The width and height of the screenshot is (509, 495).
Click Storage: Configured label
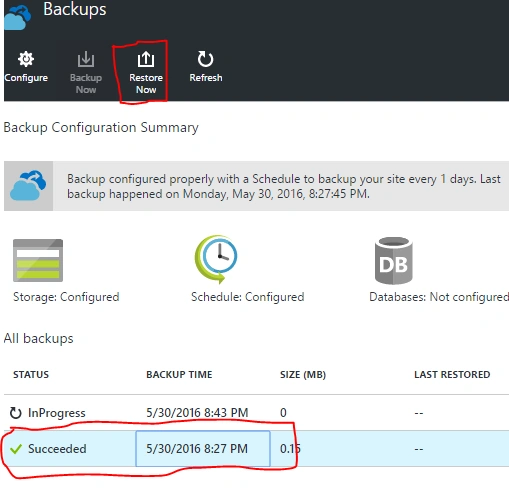point(66,297)
